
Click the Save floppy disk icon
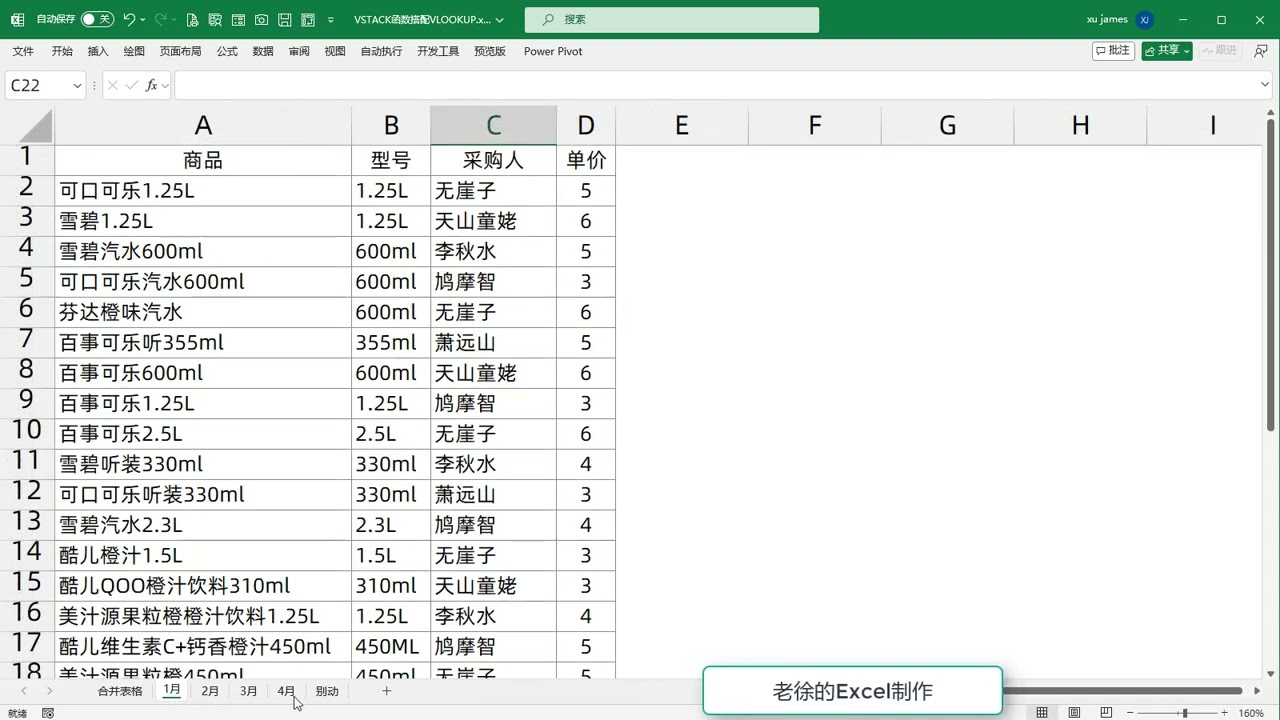point(284,19)
